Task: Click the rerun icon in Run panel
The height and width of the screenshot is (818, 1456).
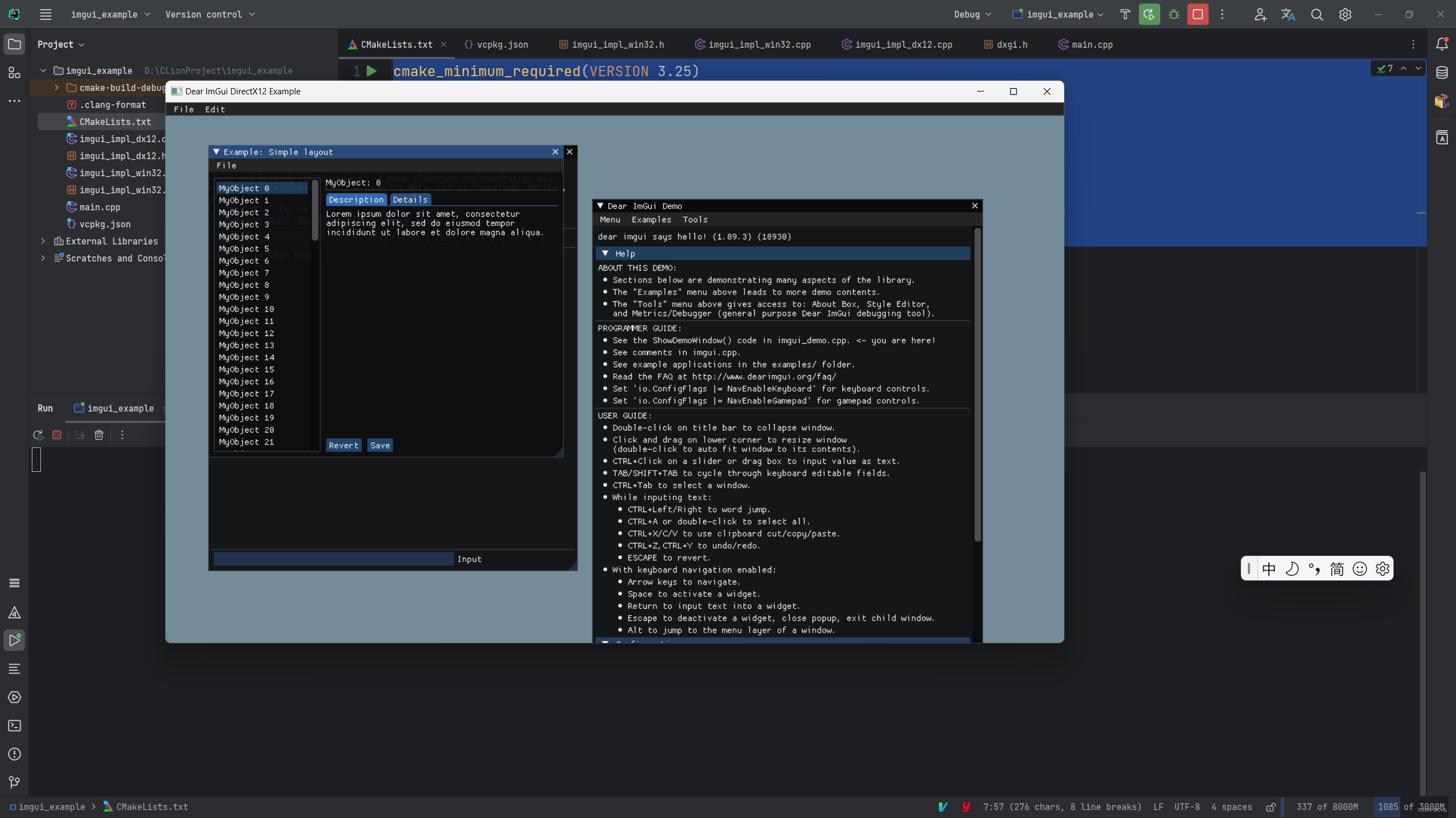Action: point(38,435)
